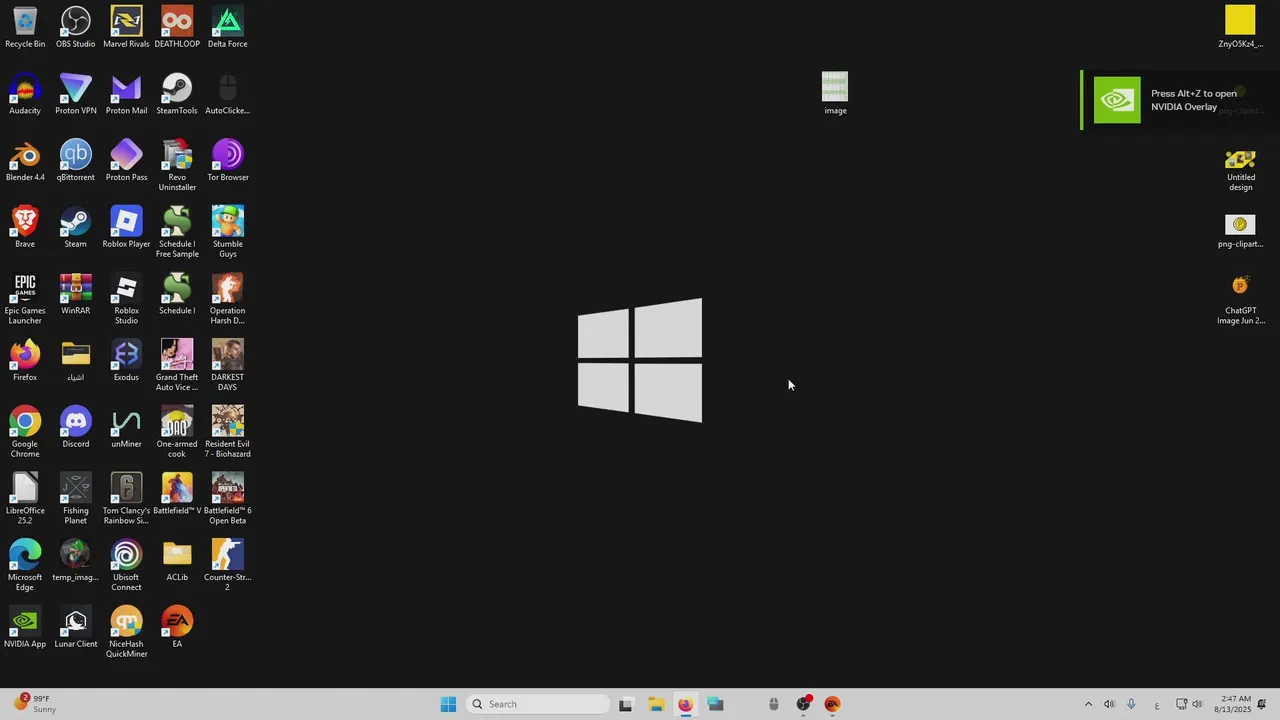Select the Counter-Strike 2 desktop icon
The width and height of the screenshot is (1280, 720).
click(228, 565)
